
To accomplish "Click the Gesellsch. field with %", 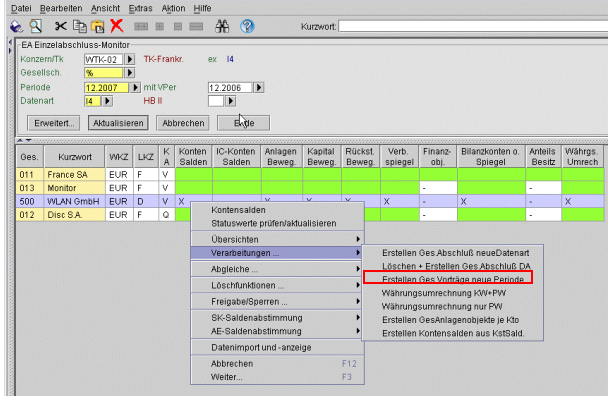I will [103, 73].
